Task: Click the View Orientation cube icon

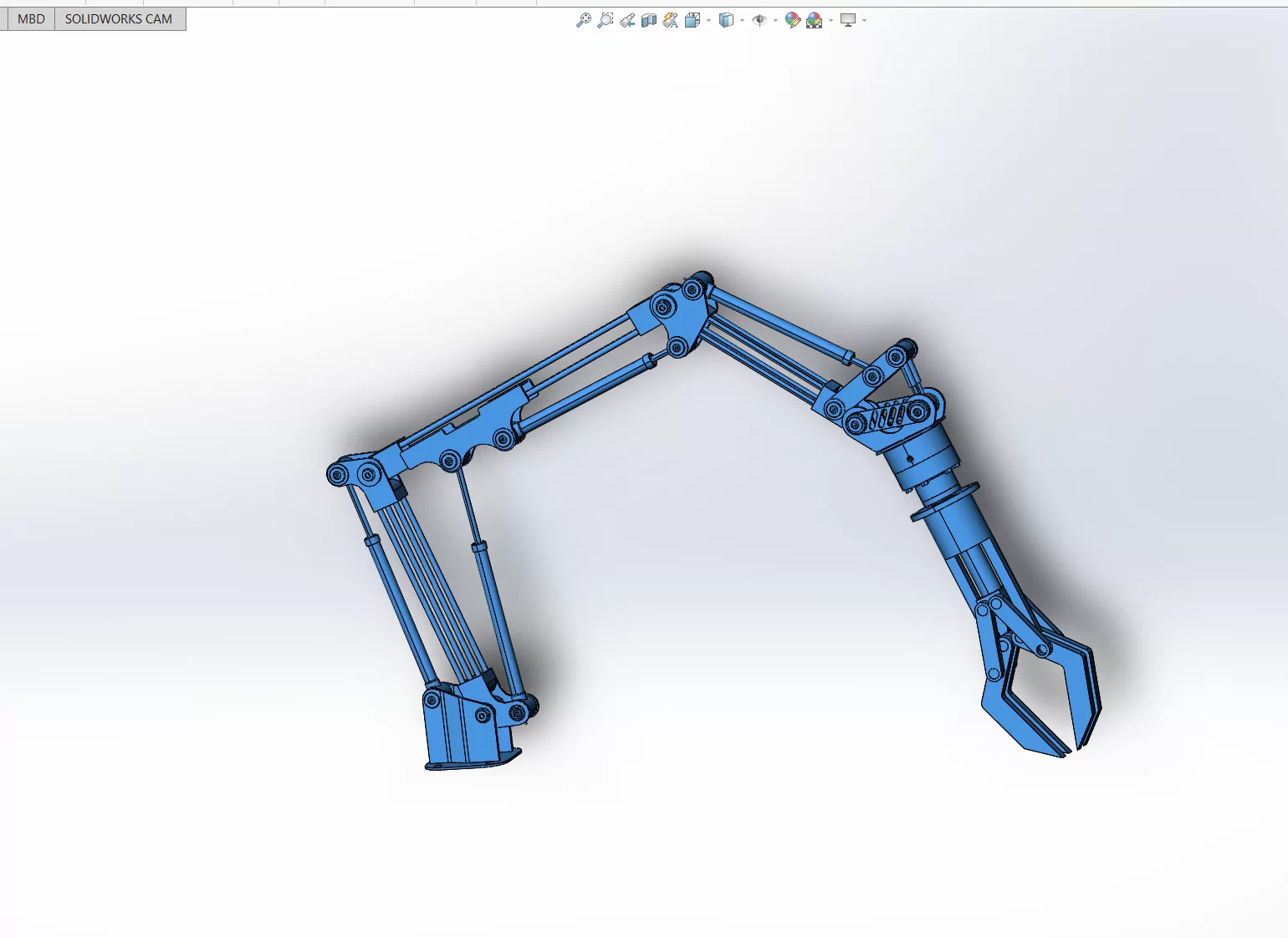Action: click(x=693, y=20)
